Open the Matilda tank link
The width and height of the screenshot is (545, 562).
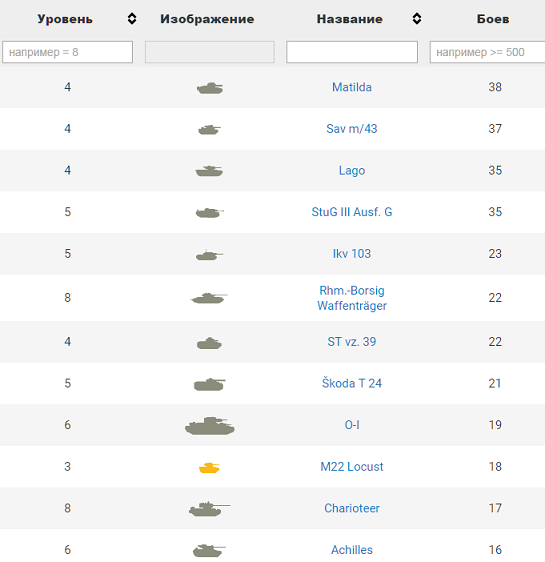pyautogui.click(x=352, y=87)
